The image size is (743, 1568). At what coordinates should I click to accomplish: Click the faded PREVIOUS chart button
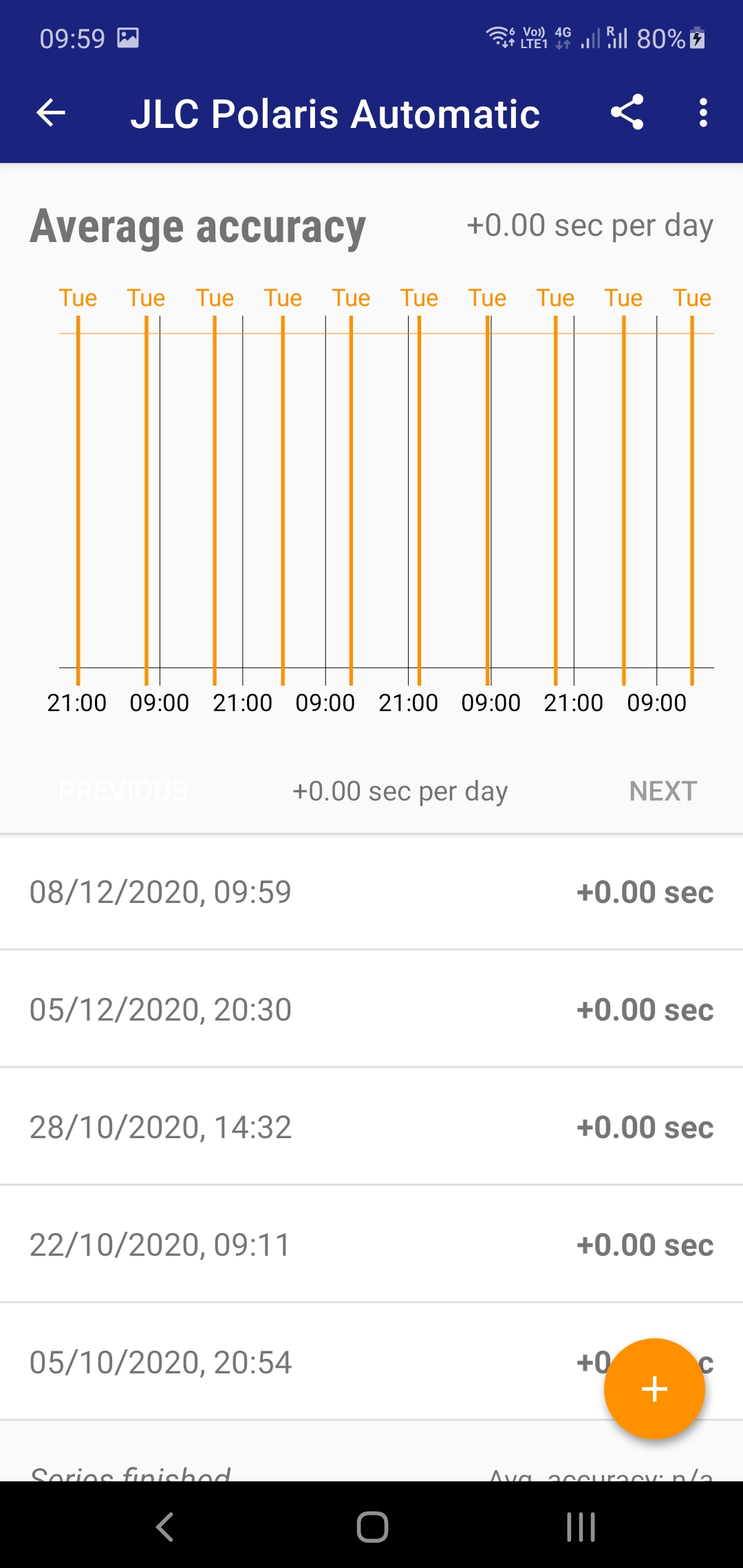coord(123,791)
